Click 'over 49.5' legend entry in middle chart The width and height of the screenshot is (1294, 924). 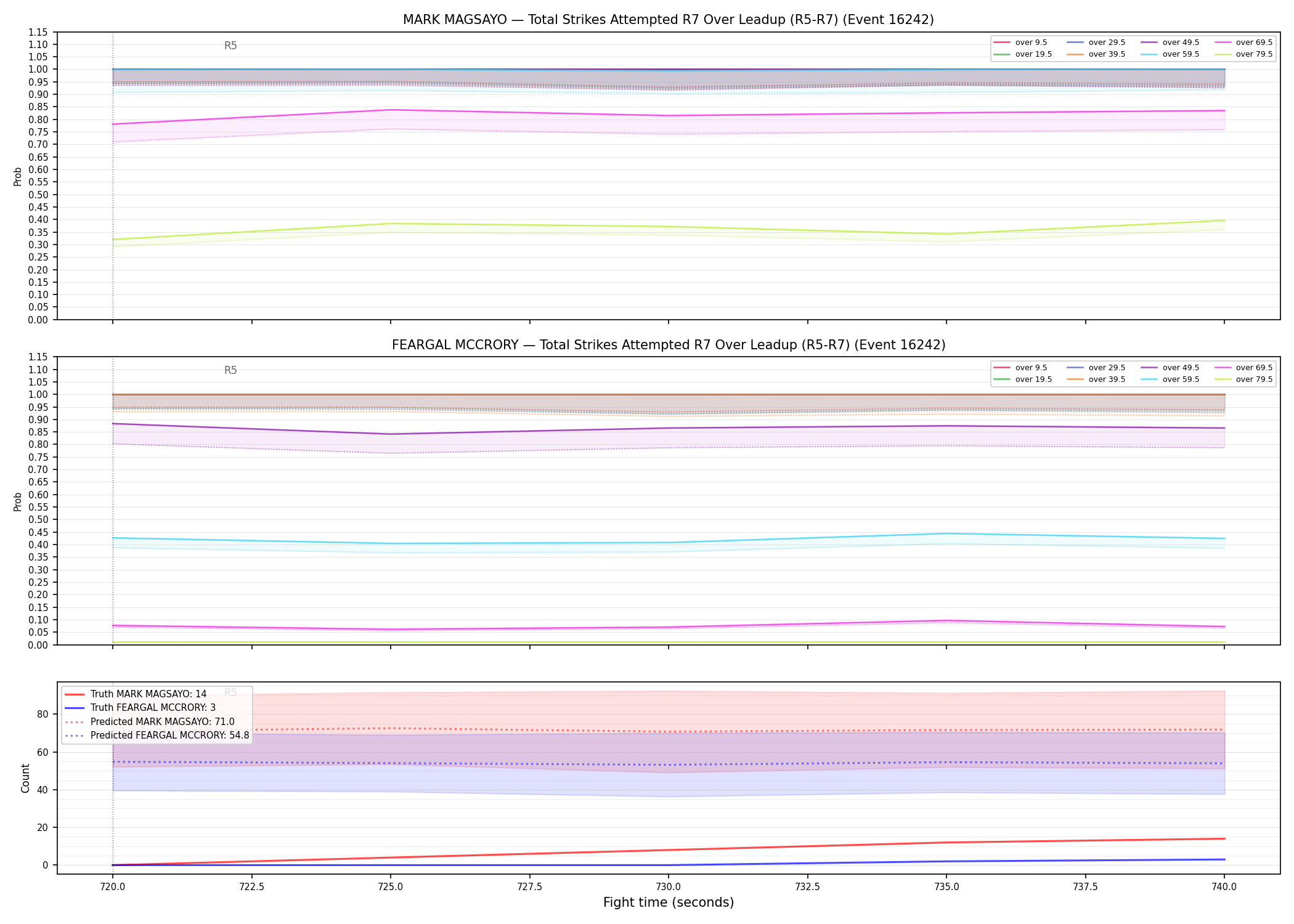pyautogui.click(x=1170, y=368)
